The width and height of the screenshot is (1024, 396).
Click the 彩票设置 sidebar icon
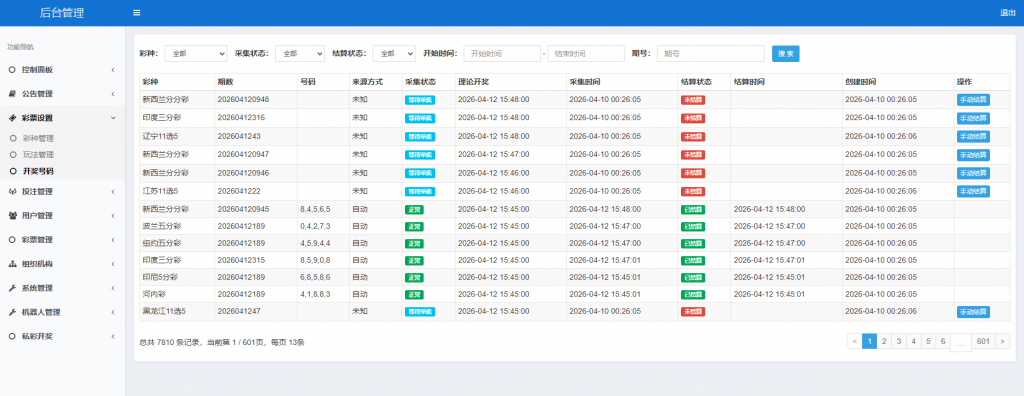pyautogui.click(x=12, y=118)
